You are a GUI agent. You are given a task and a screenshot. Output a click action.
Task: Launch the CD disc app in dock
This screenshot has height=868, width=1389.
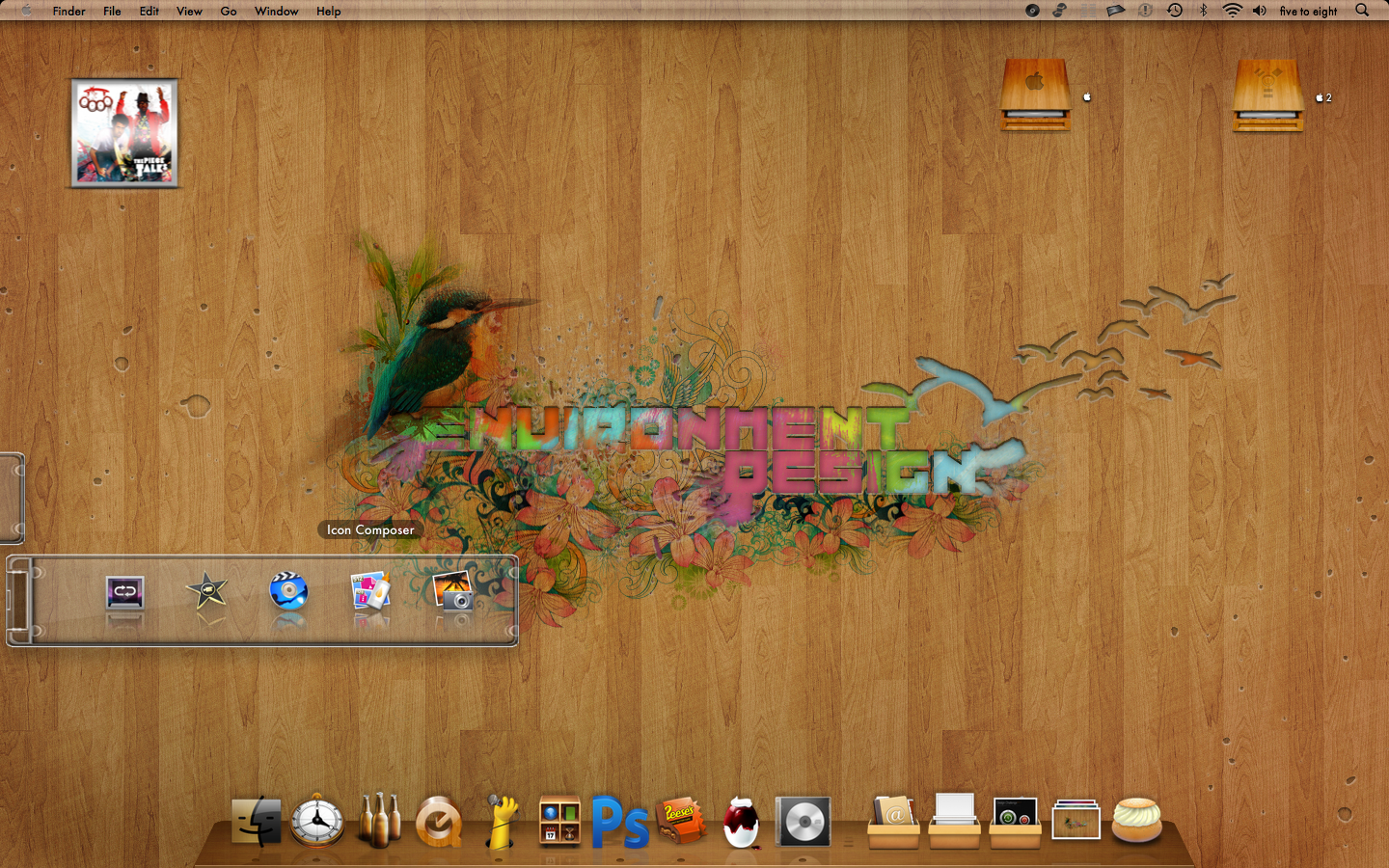click(x=803, y=822)
